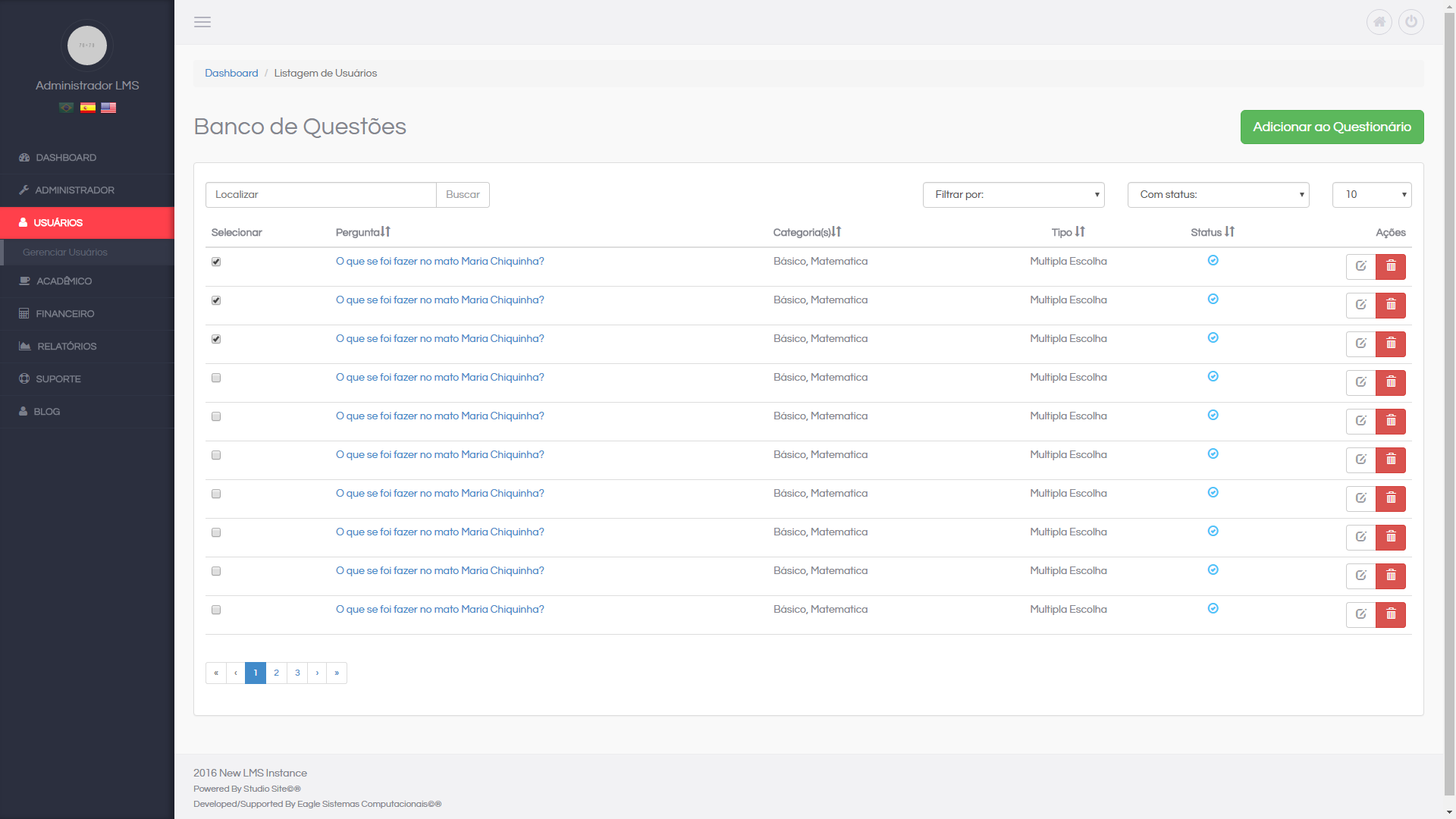Select the Spanish flag language icon
Screen dimensions: 1456x819
point(88,108)
